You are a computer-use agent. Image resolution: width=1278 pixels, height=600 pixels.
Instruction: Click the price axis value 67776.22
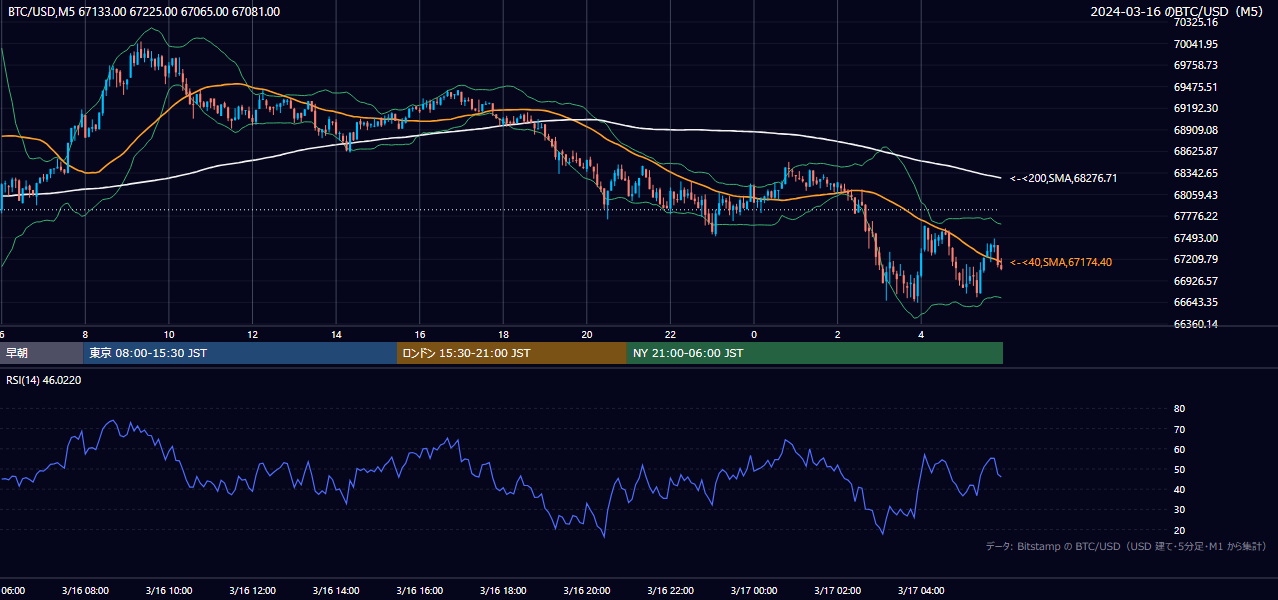tap(1195, 216)
